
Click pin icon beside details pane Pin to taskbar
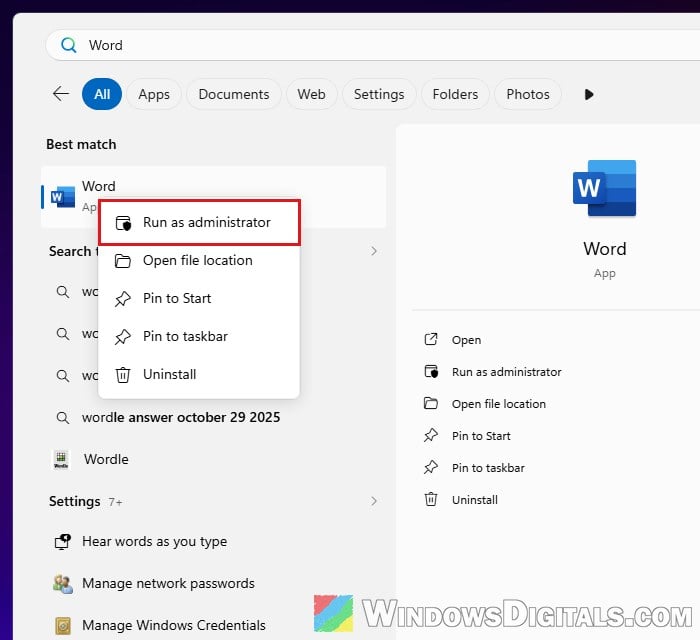(431, 467)
